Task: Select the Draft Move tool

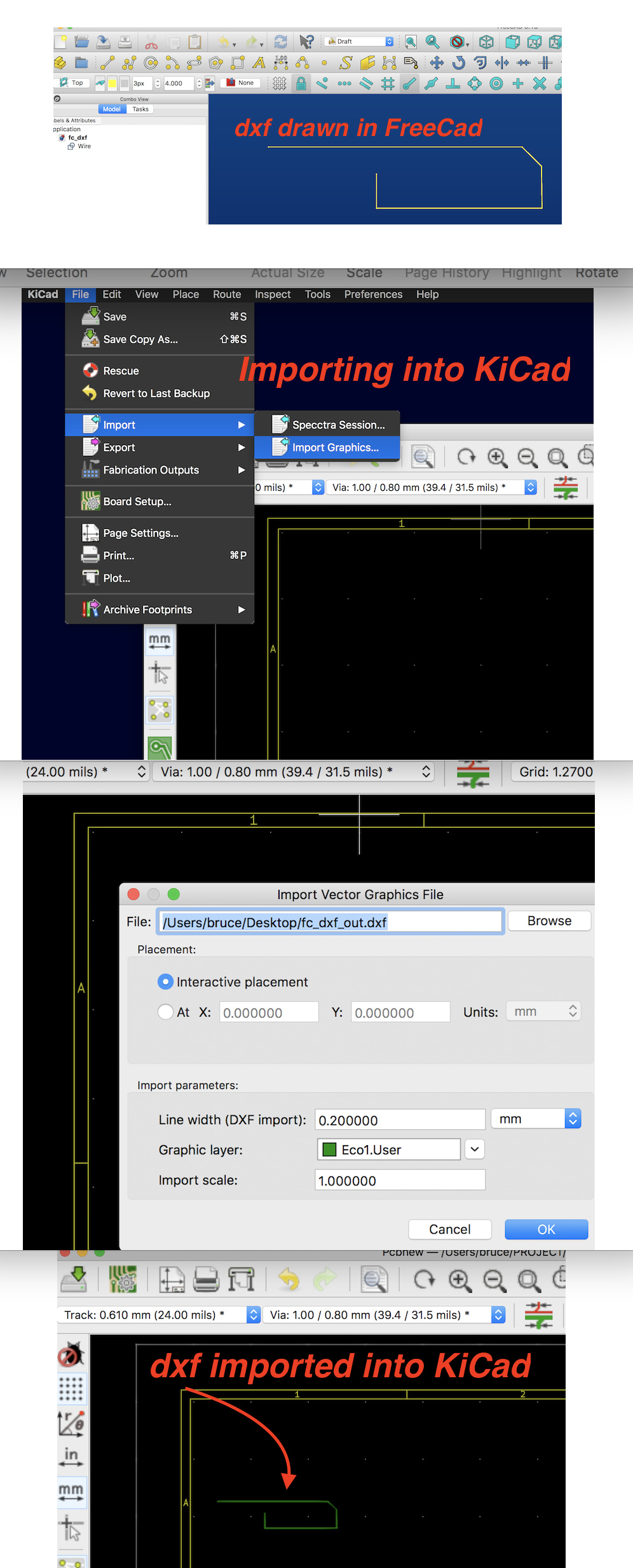Action: pos(437,63)
